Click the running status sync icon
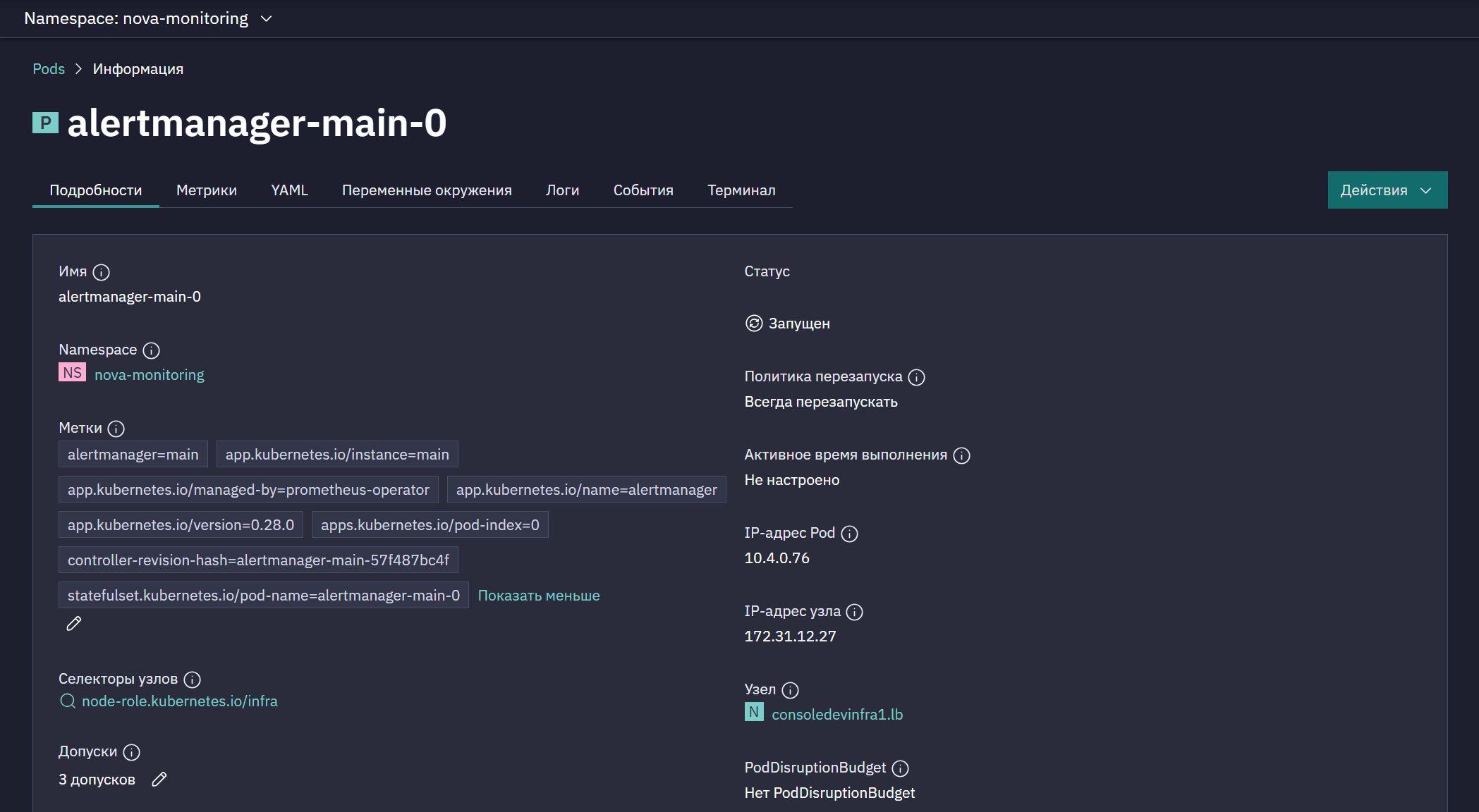 [x=754, y=324]
